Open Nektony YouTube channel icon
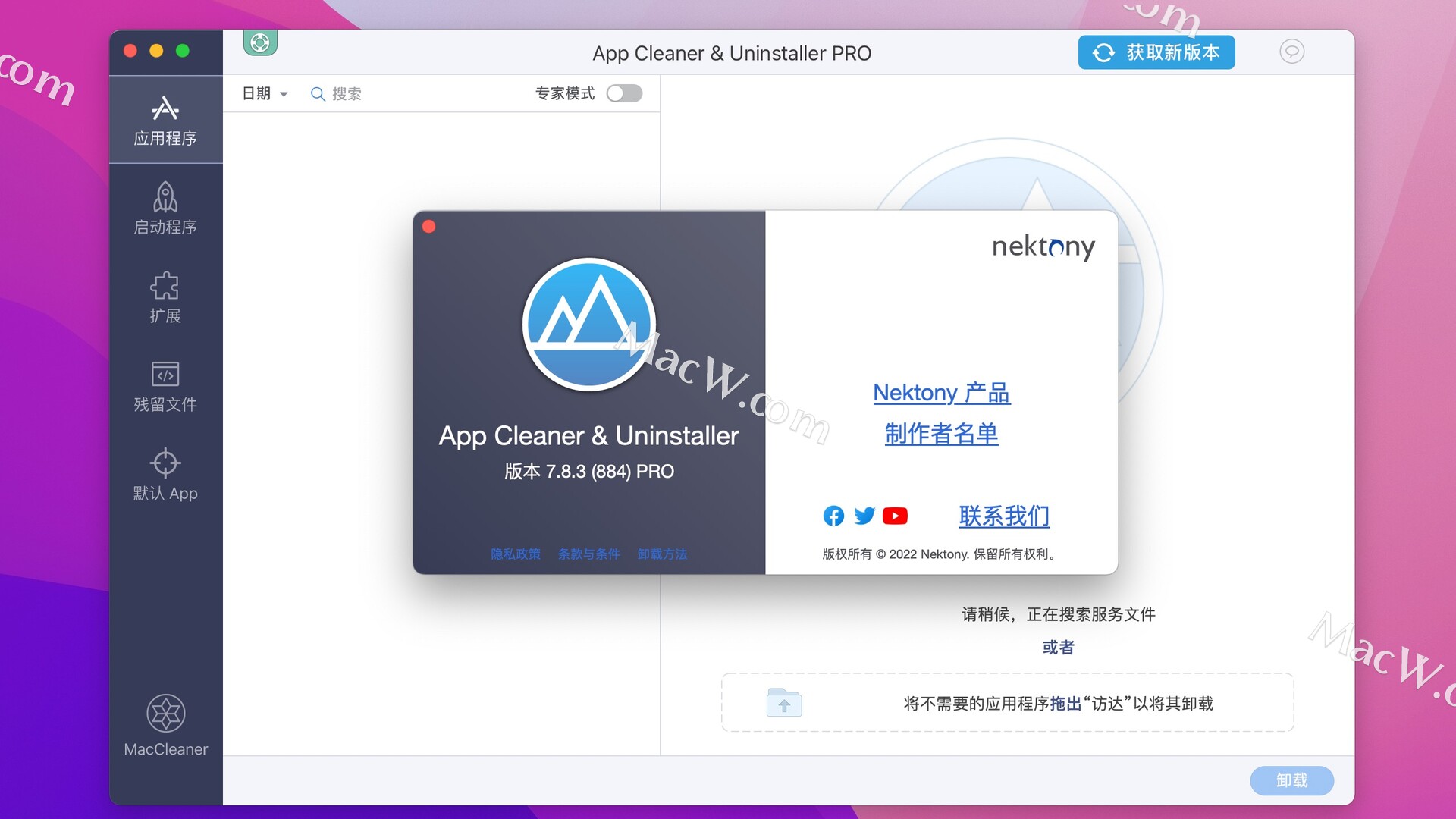The image size is (1456, 819). pyautogui.click(x=895, y=516)
